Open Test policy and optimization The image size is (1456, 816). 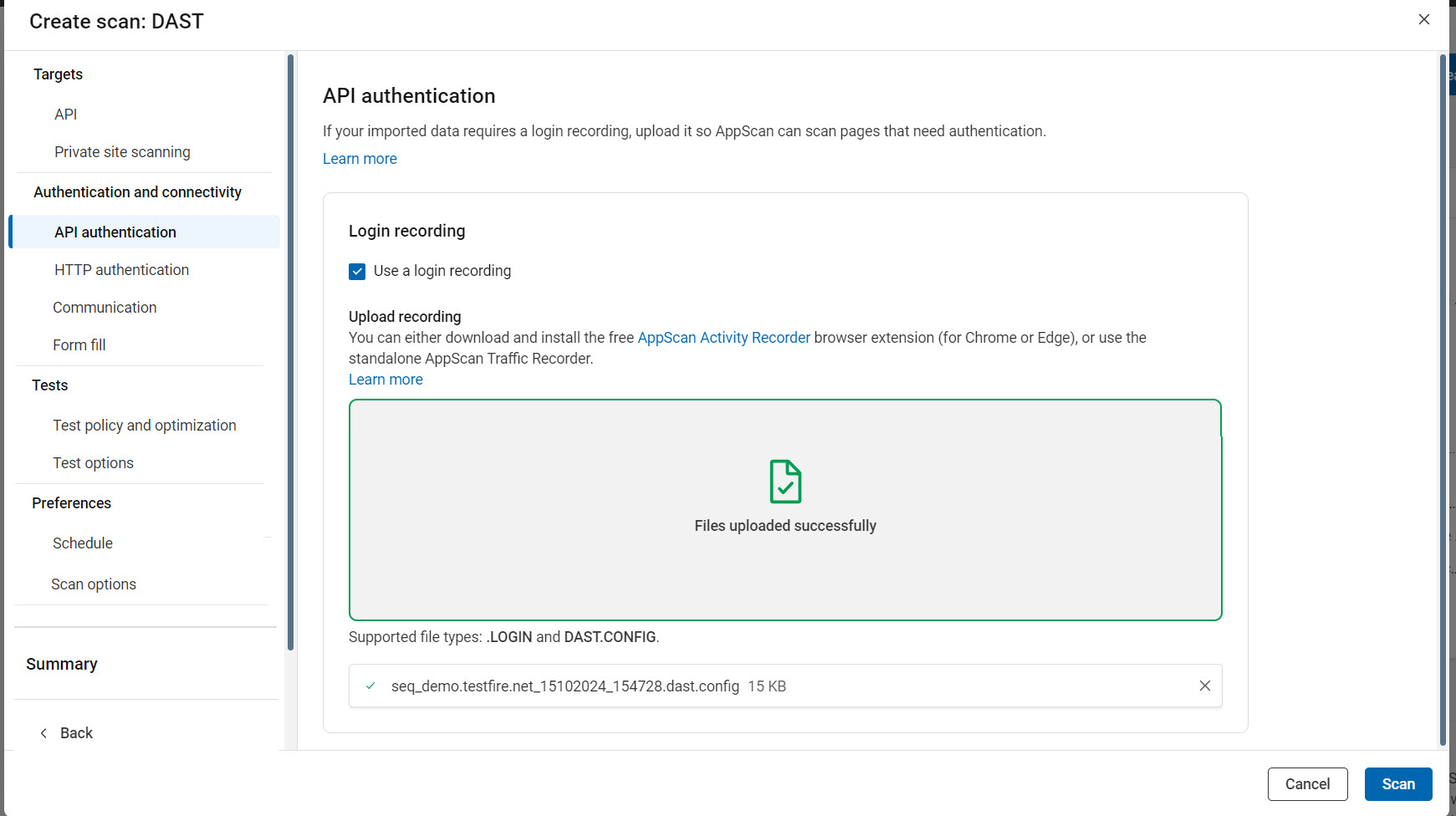tap(145, 426)
